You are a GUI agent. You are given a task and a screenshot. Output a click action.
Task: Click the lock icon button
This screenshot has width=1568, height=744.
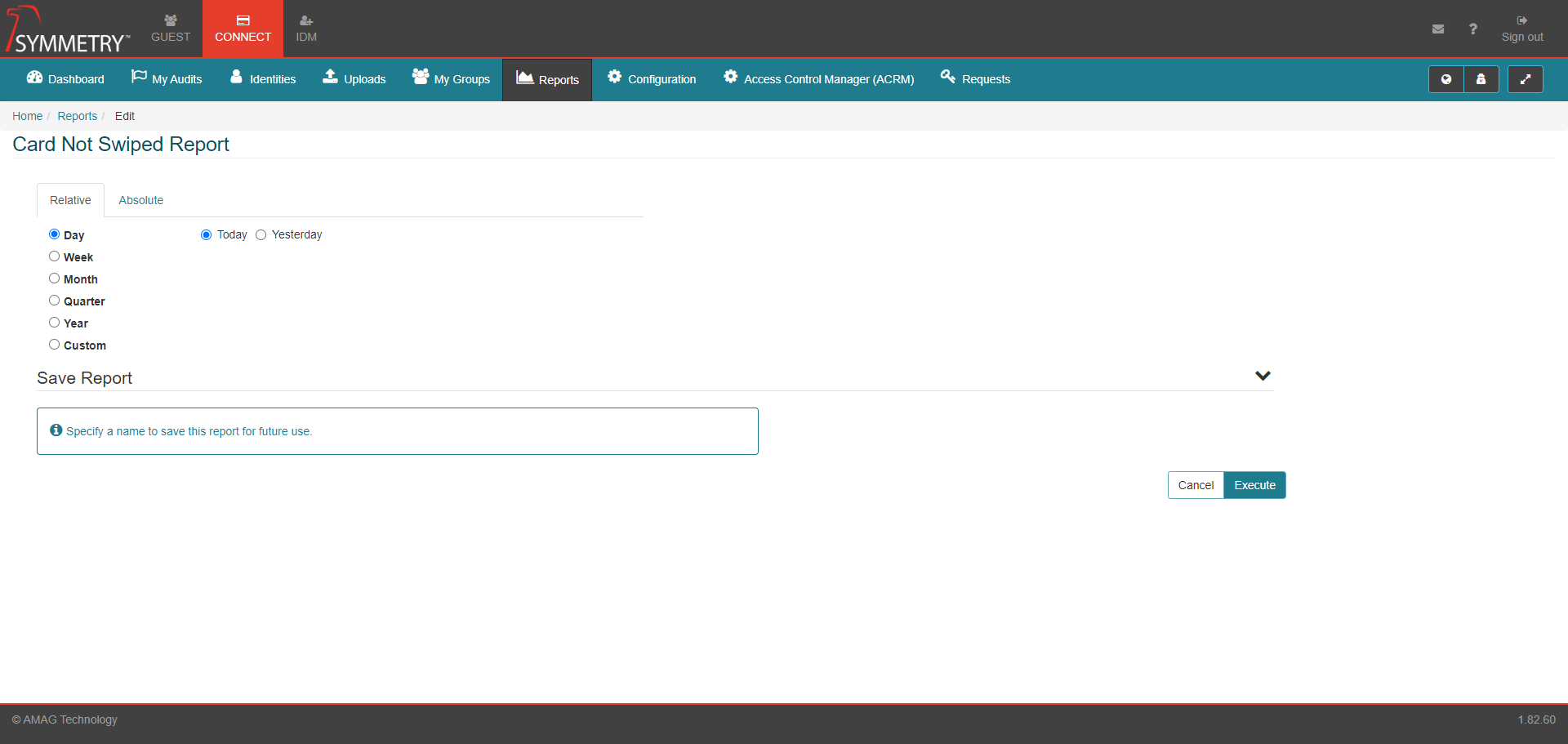1481,79
